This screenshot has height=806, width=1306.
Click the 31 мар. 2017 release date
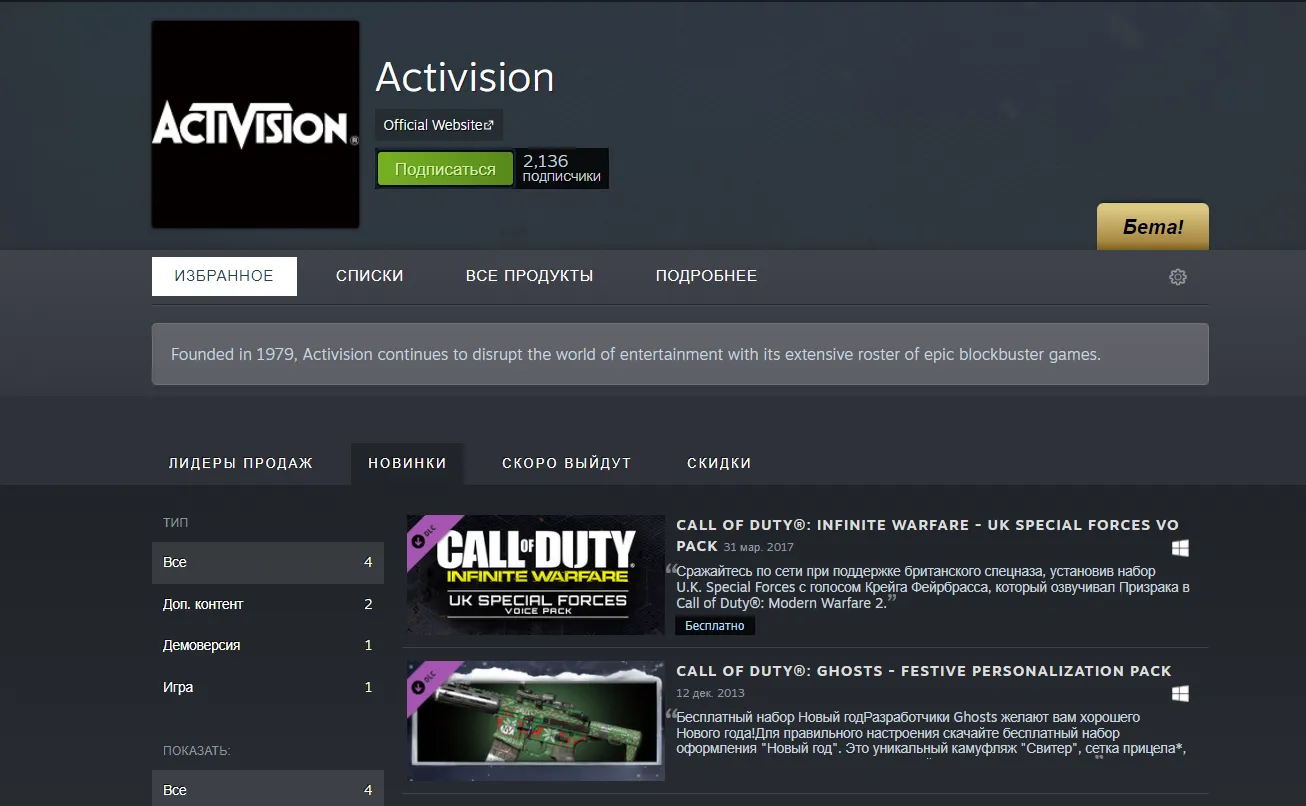(758, 547)
